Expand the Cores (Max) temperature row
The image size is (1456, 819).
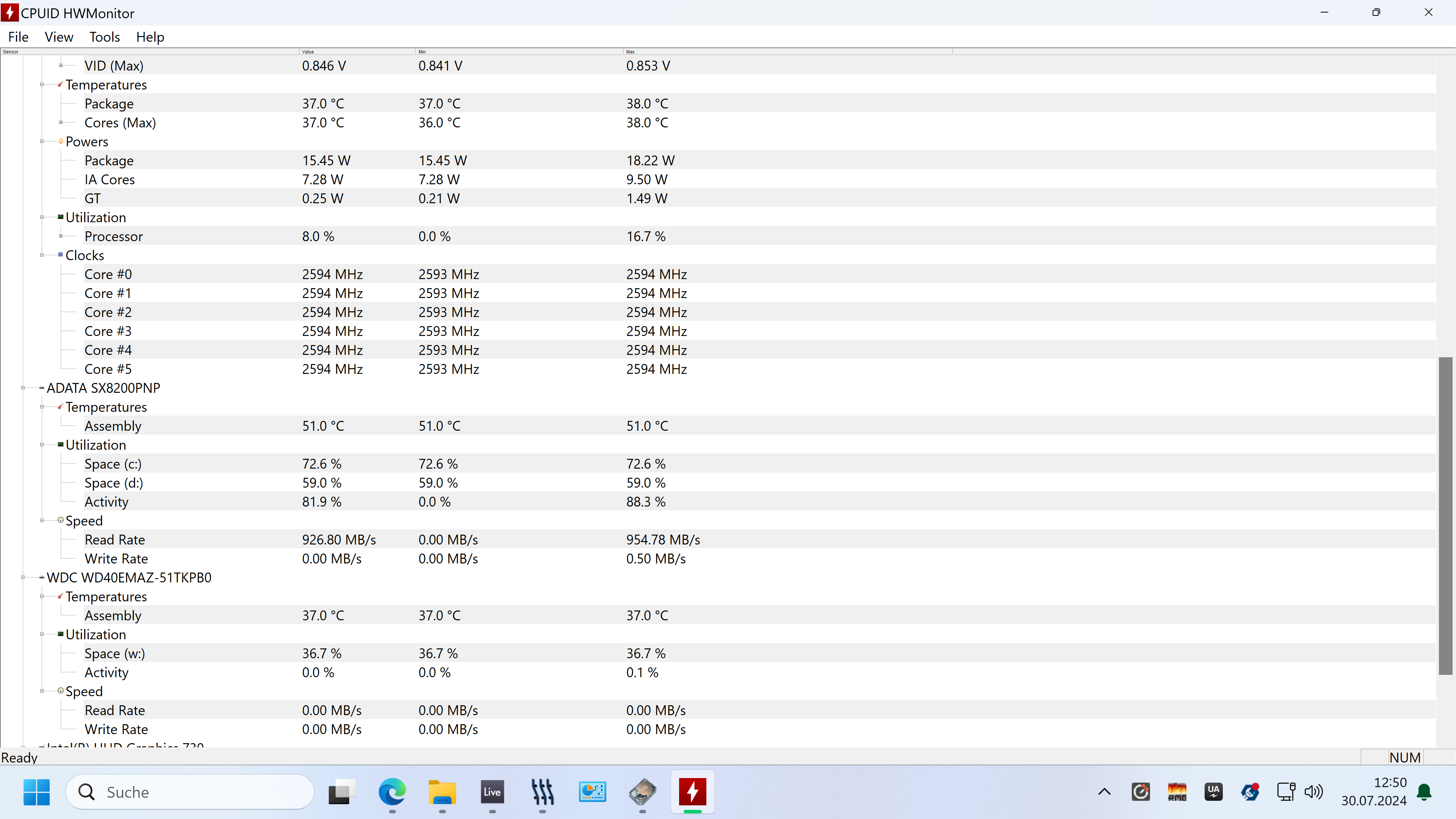[61, 122]
